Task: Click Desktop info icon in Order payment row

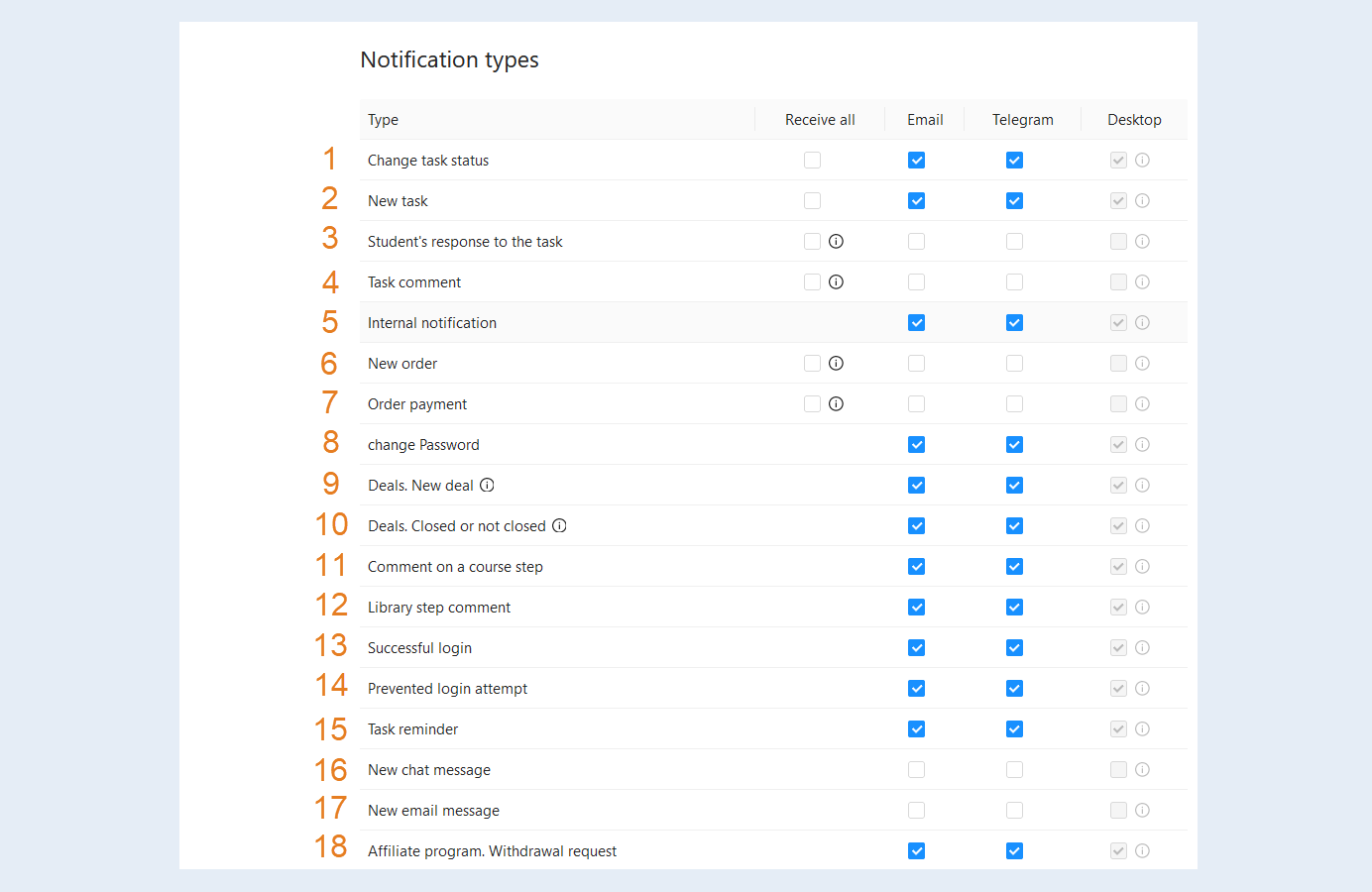Action: click(x=1142, y=403)
